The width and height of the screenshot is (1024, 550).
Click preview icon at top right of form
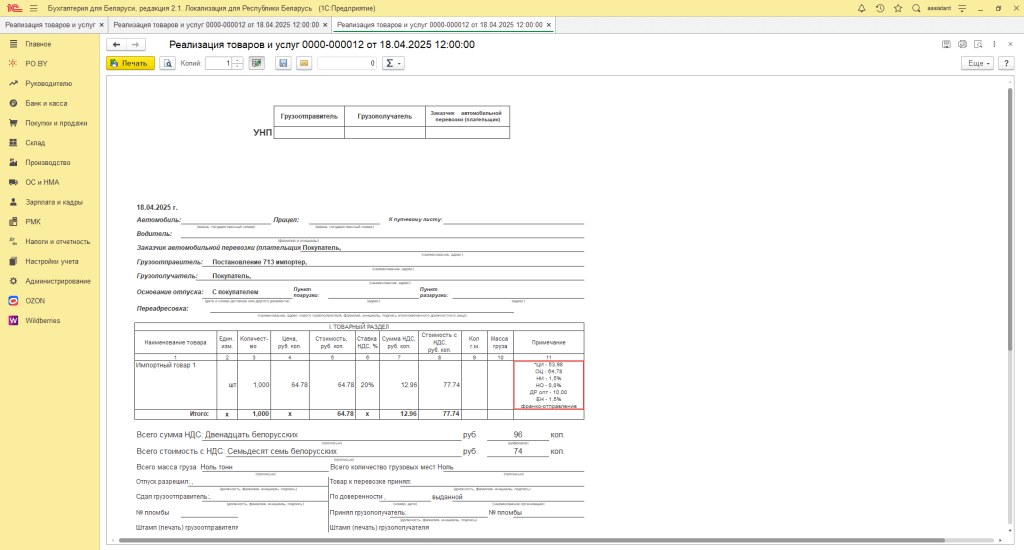(x=978, y=44)
